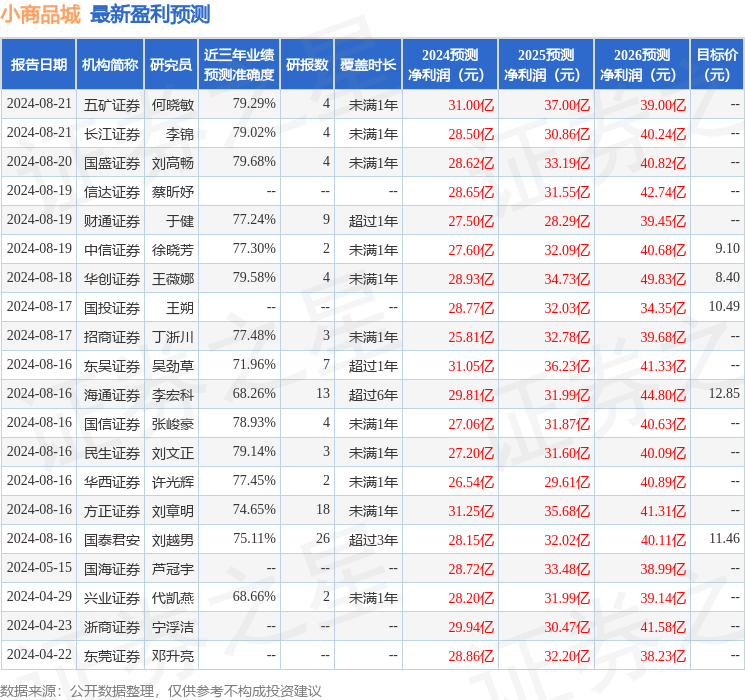This screenshot has height=700, width=745.
Task: Click target price 9.10
Action: (x=727, y=249)
